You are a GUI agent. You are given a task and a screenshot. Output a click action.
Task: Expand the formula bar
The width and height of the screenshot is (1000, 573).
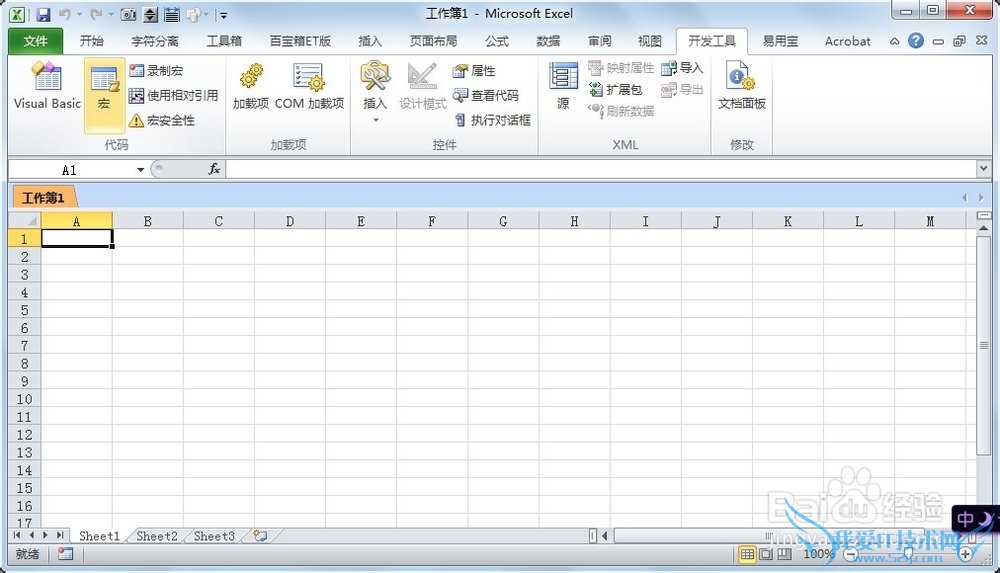(x=983, y=169)
